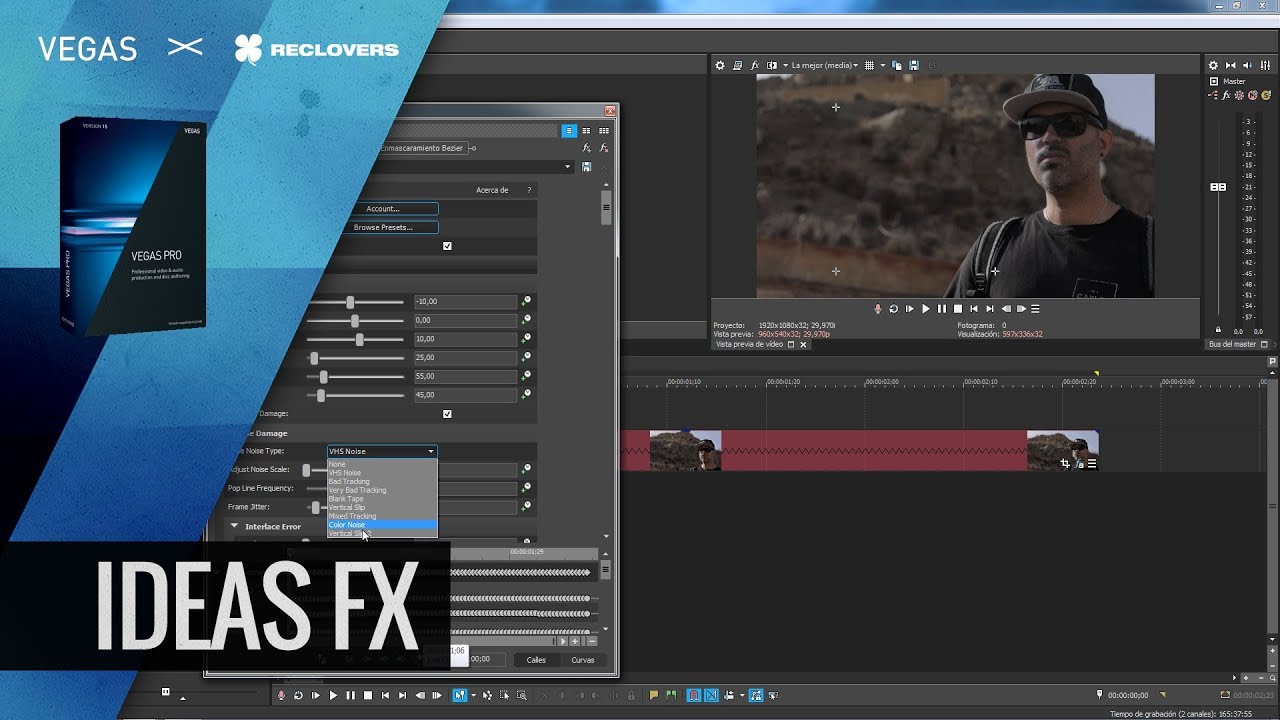Click Master bus downmix output icon

tap(1231, 65)
